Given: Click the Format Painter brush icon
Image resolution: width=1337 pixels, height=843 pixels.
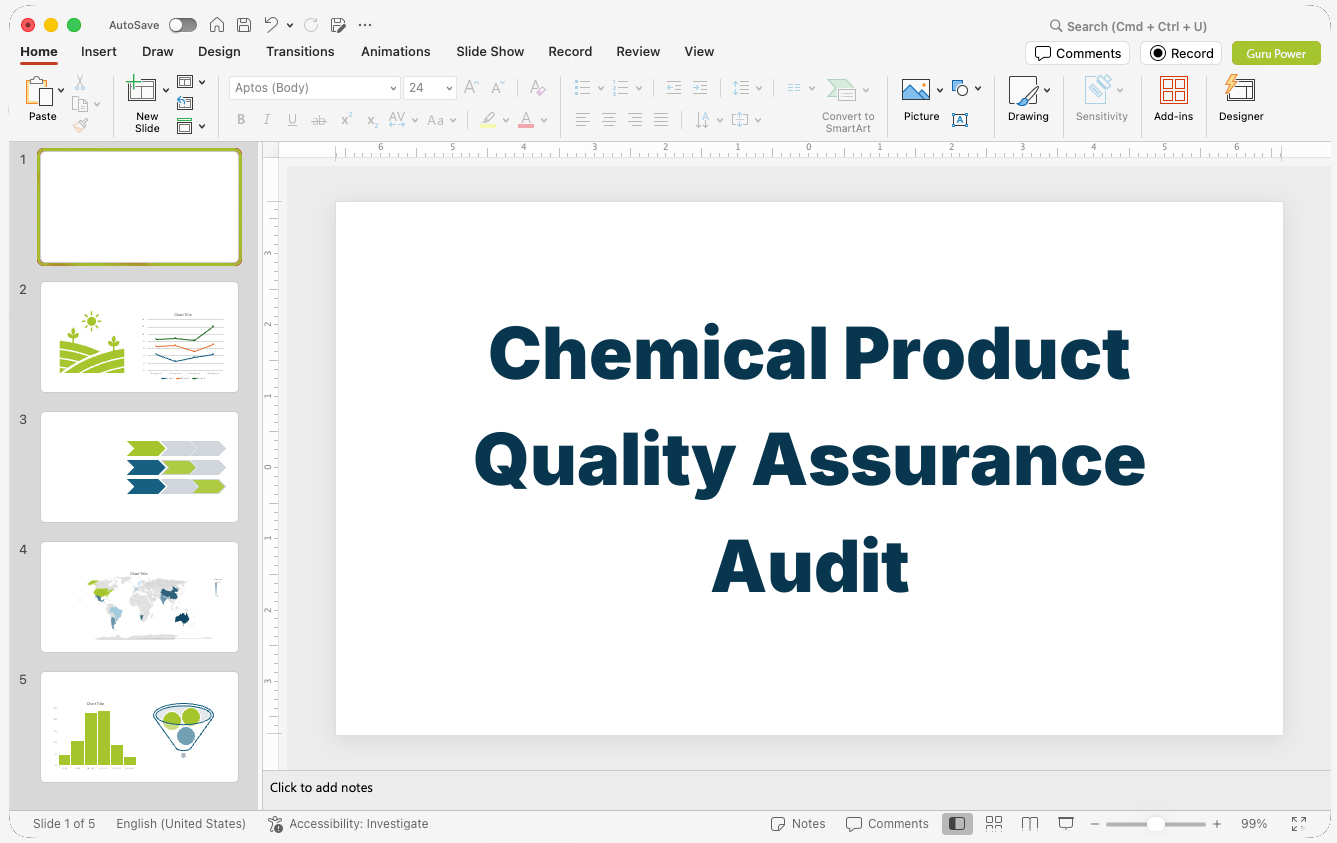Looking at the screenshot, I should (x=80, y=125).
